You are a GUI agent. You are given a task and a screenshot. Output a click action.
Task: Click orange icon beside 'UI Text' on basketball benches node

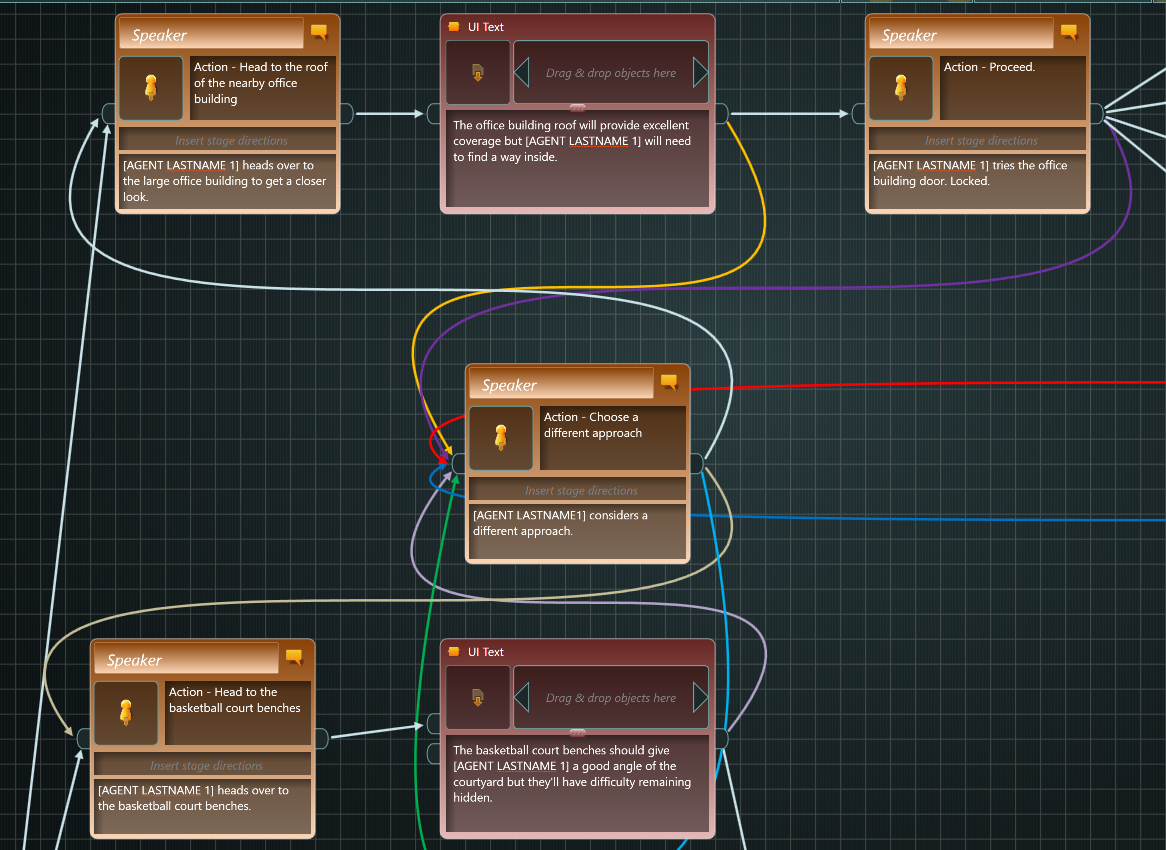click(x=454, y=652)
